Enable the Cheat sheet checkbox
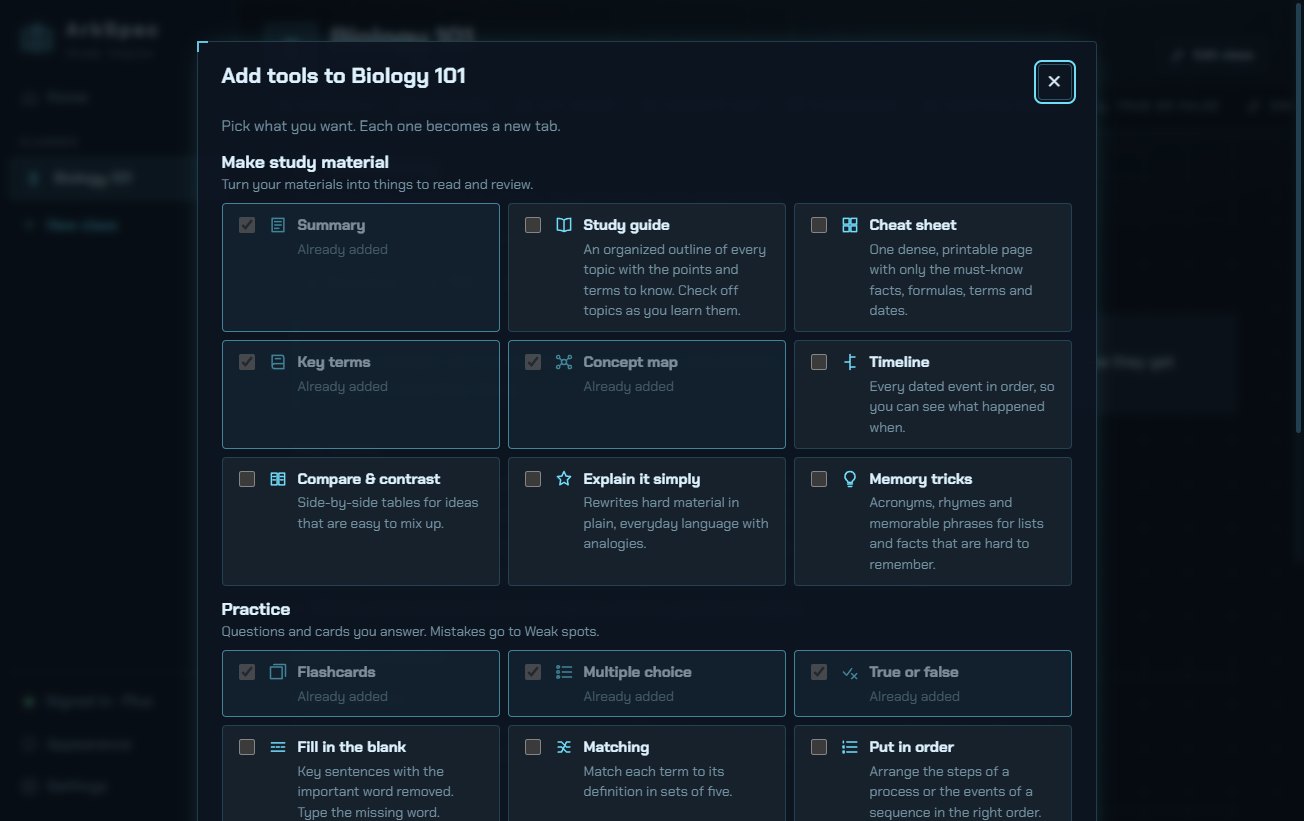 (x=819, y=225)
